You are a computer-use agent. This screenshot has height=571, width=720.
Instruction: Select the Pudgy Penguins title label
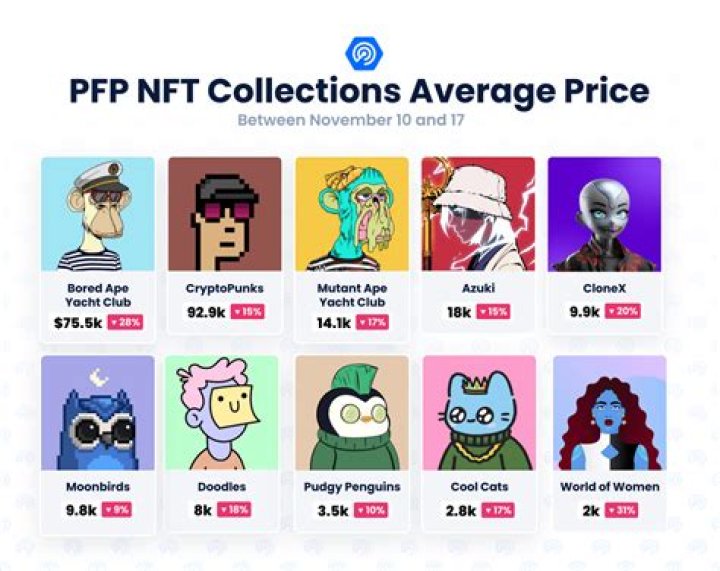[x=351, y=487]
